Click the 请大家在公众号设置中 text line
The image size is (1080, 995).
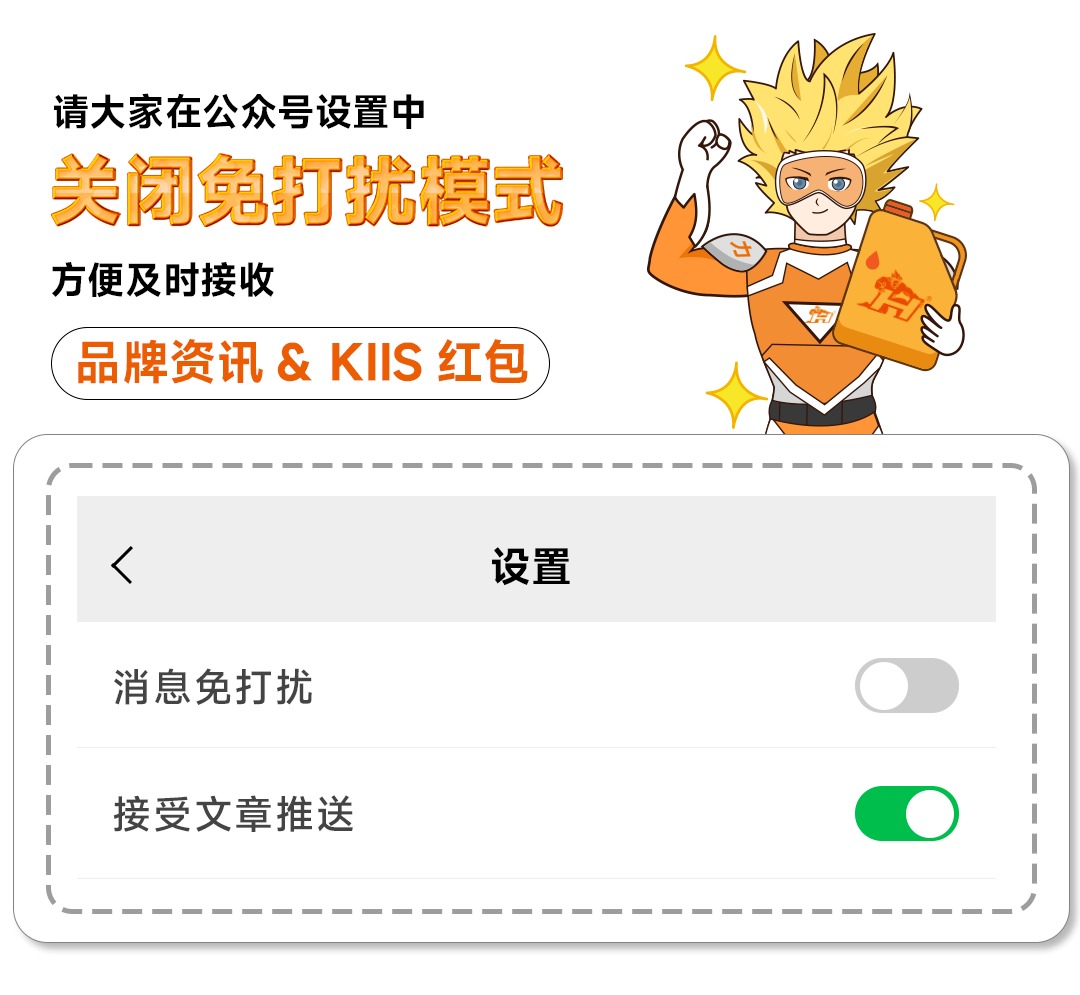239,112
